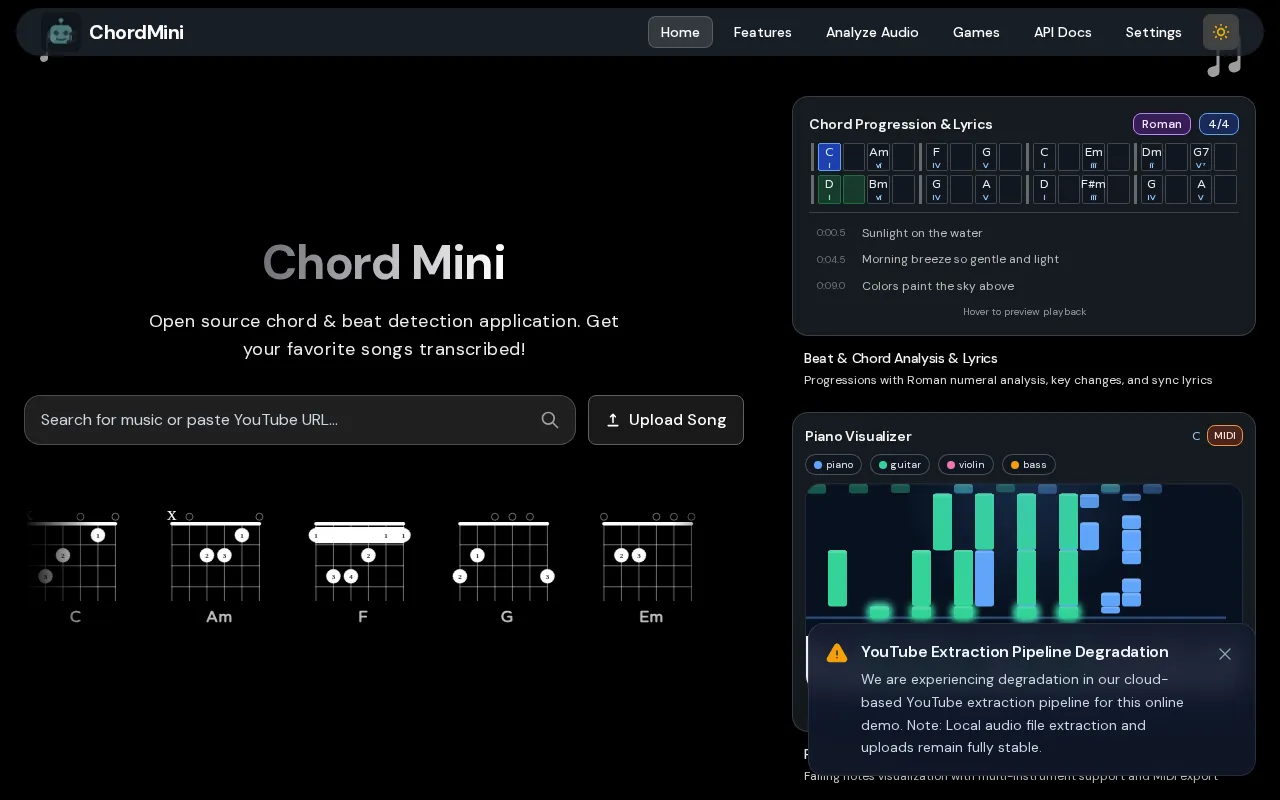Click the F#m chord cell
The width and height of the screenshot is (1280, 800).
pyautogui.click(x=1093, y=190)
